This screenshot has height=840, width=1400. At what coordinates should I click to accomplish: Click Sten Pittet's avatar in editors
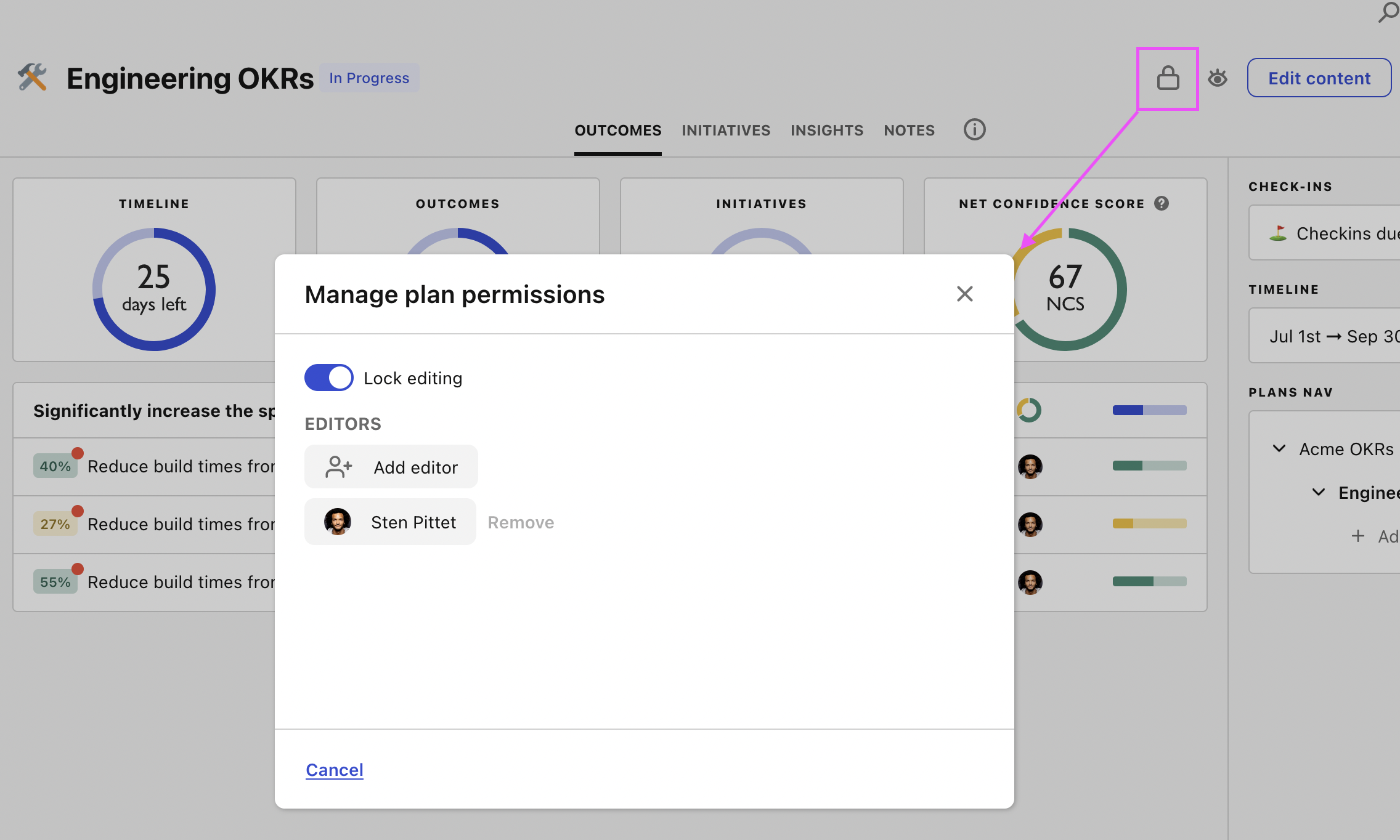pyautogui.click(x=338, y=522)
